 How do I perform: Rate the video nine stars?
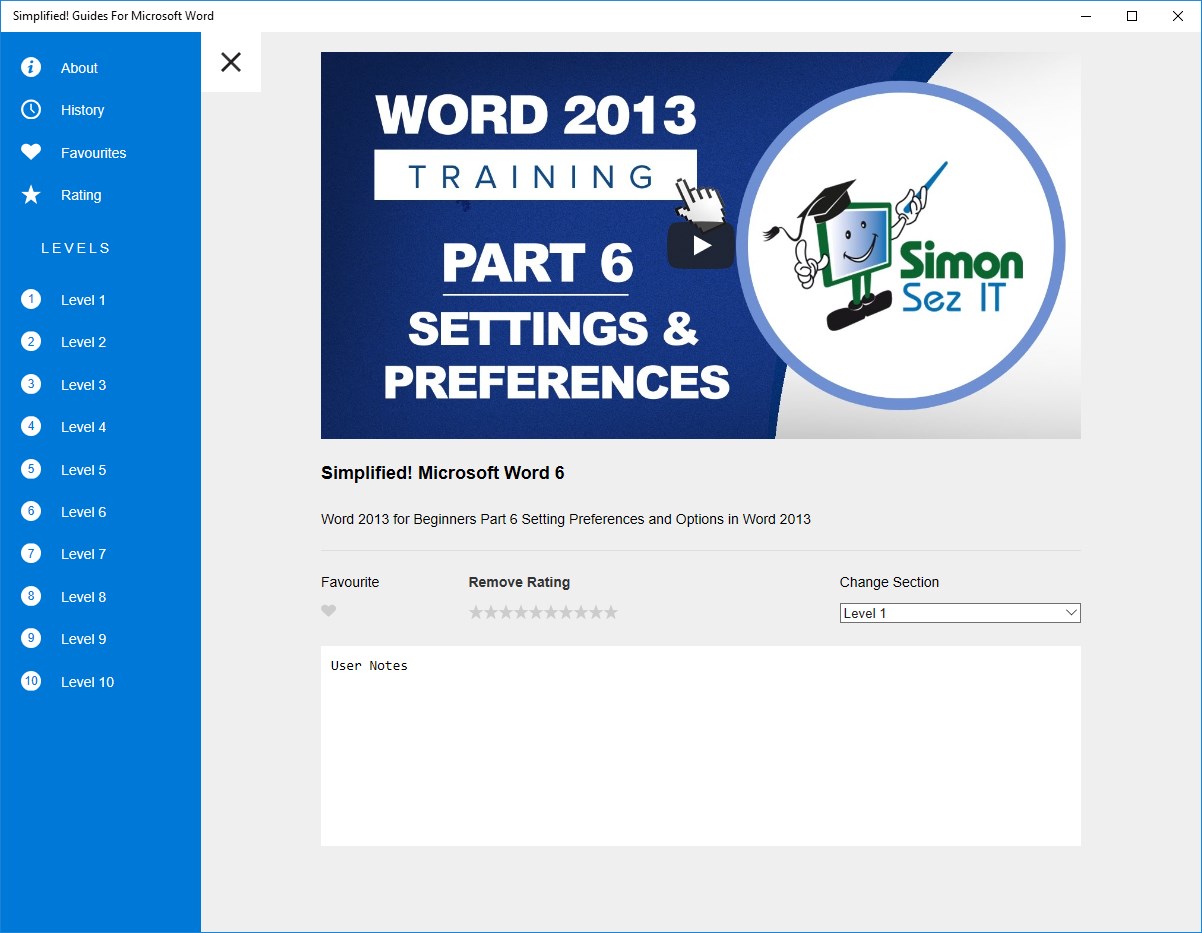(596, 612)
